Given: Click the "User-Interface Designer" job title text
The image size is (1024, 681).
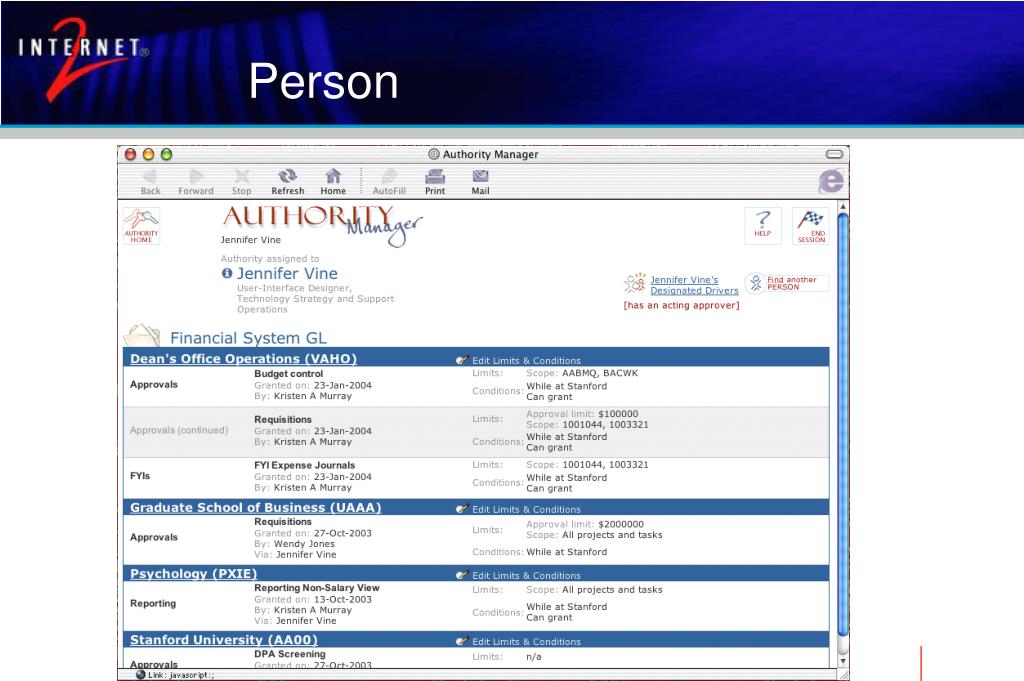Looking at the screenshot, I should (295, 288).
